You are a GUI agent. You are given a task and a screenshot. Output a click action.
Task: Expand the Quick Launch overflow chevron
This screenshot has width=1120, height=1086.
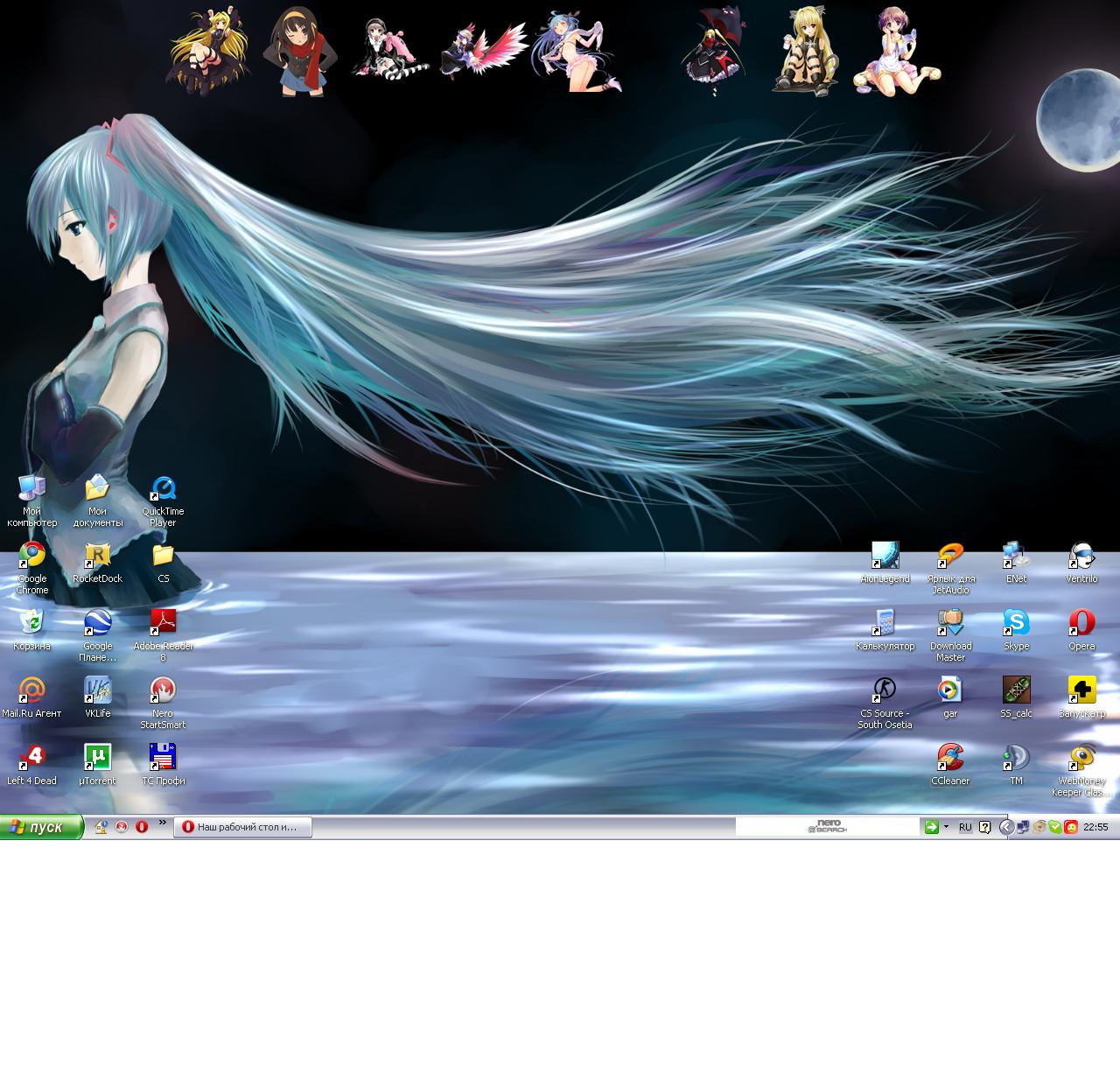pyautogui.click(x=163, y=823)
